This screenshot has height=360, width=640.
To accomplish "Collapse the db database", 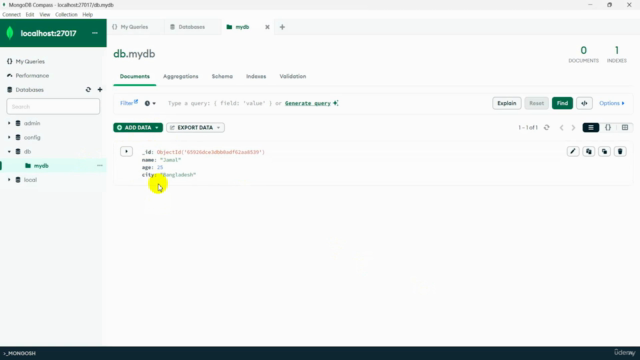I will click(x=9, y=151).
